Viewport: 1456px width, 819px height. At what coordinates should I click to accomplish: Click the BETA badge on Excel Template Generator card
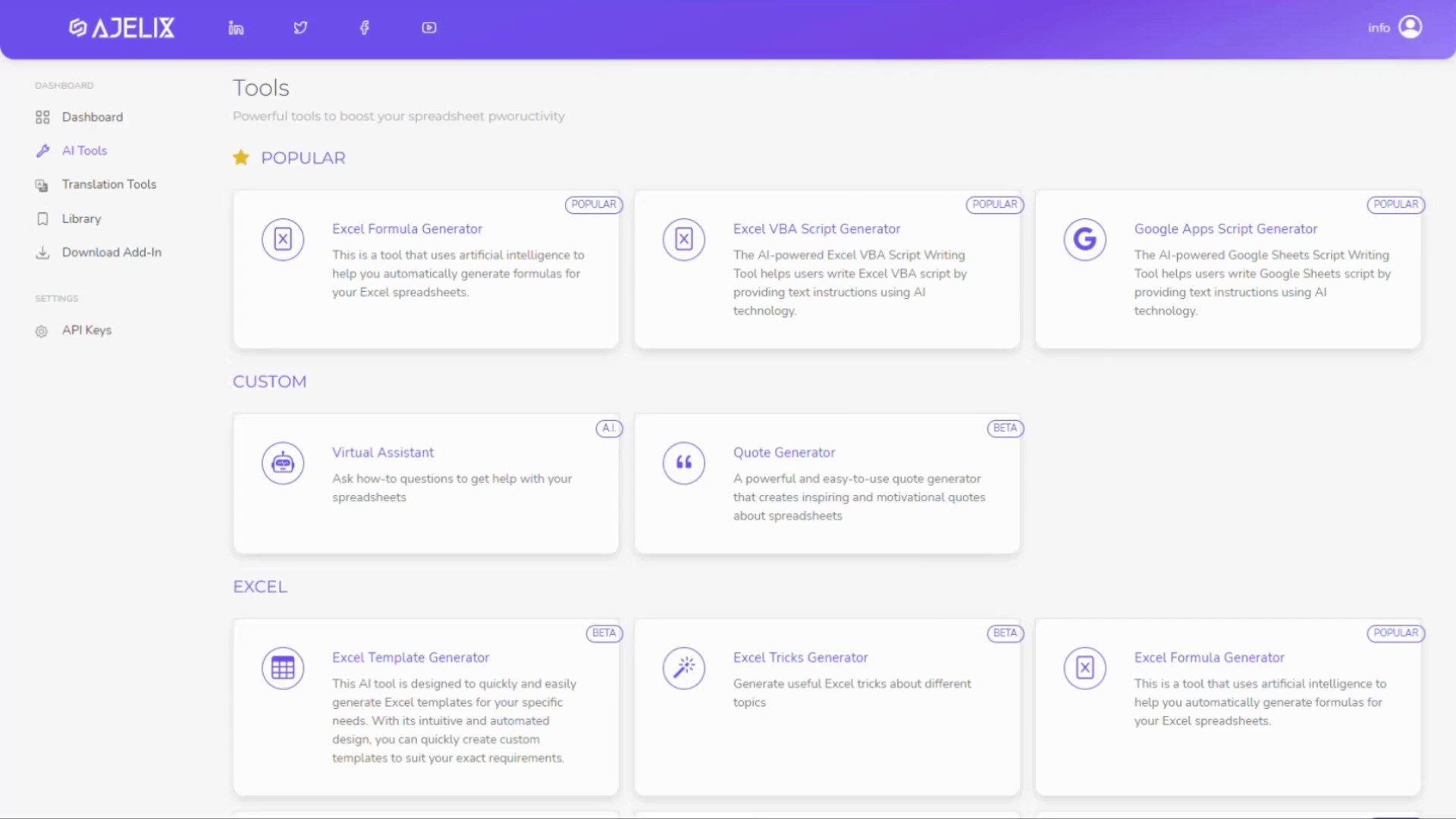point(604,633)
